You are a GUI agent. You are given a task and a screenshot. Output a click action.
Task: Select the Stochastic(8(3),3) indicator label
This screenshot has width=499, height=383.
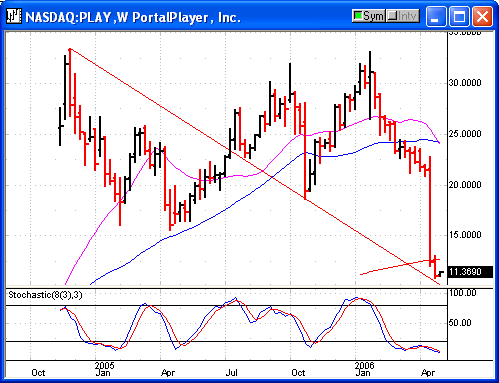tap(45, 295)
